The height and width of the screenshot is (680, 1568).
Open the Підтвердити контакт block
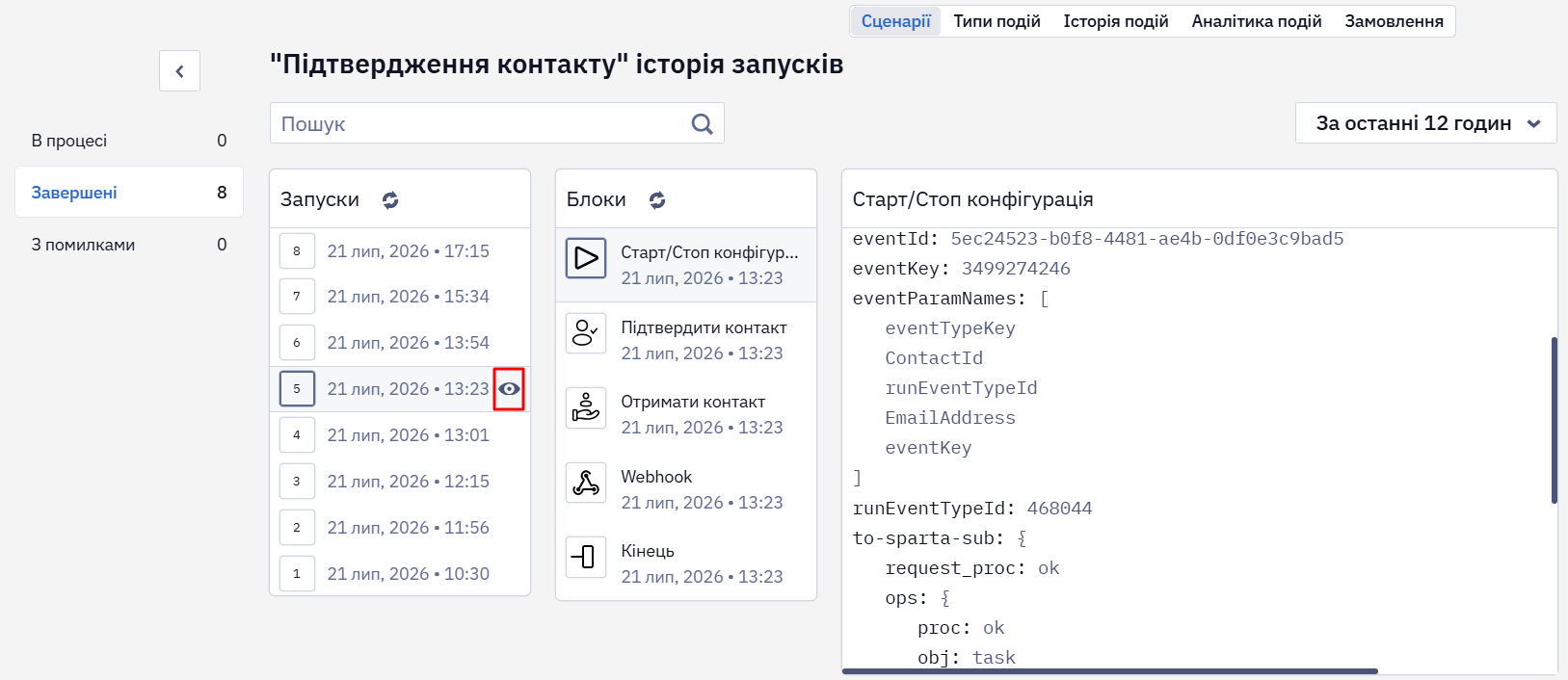click(x=686, y=340)
